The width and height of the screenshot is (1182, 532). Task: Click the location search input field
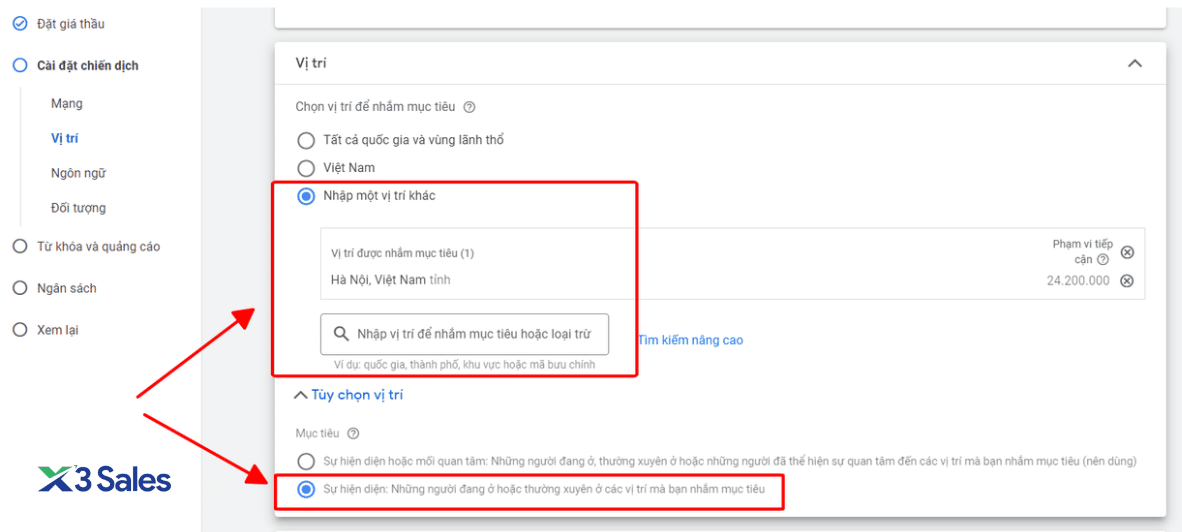pos(464,334)
